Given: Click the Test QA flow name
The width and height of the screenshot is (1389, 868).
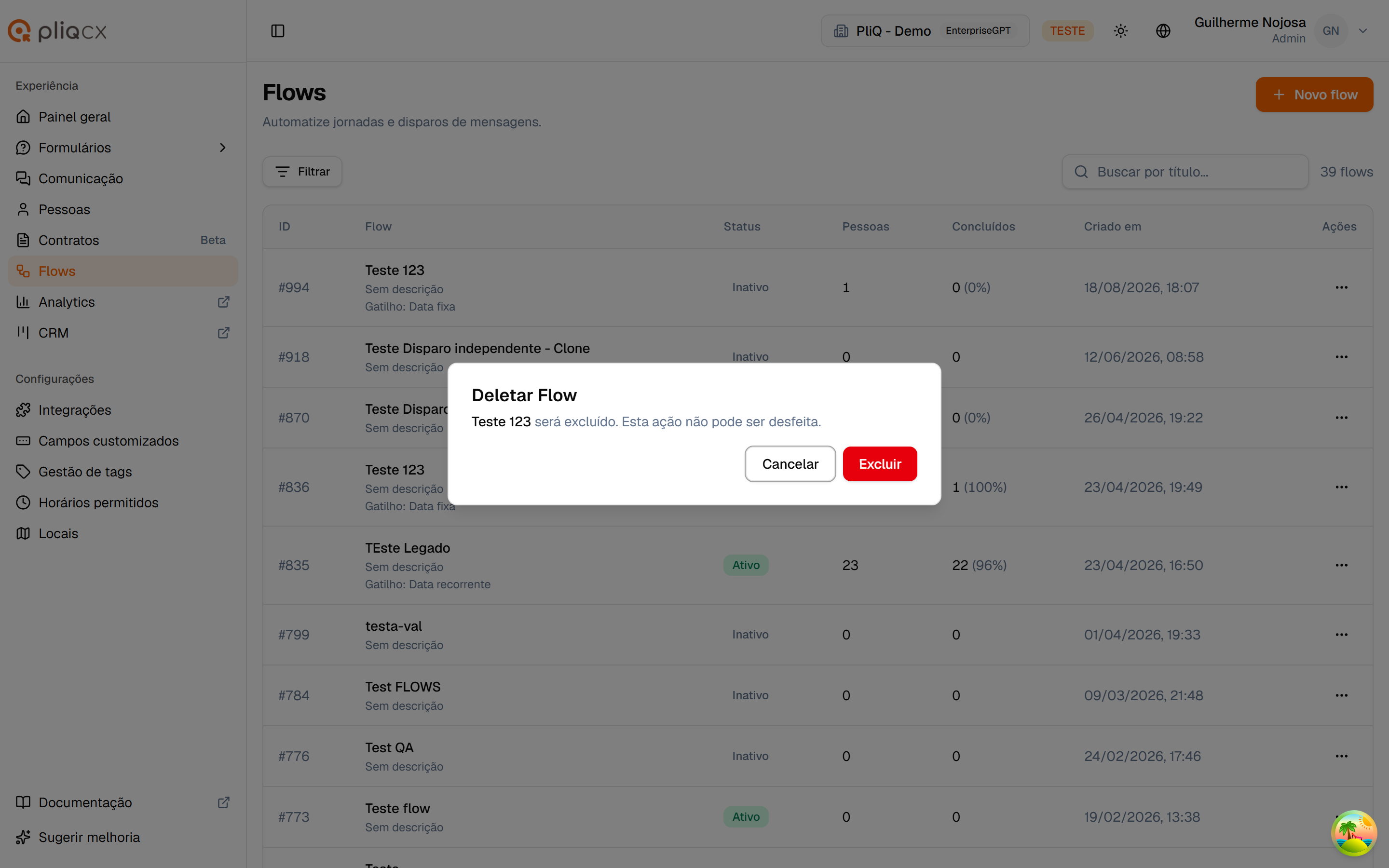Looking at the screenshot, I should (x=389, y=748).
